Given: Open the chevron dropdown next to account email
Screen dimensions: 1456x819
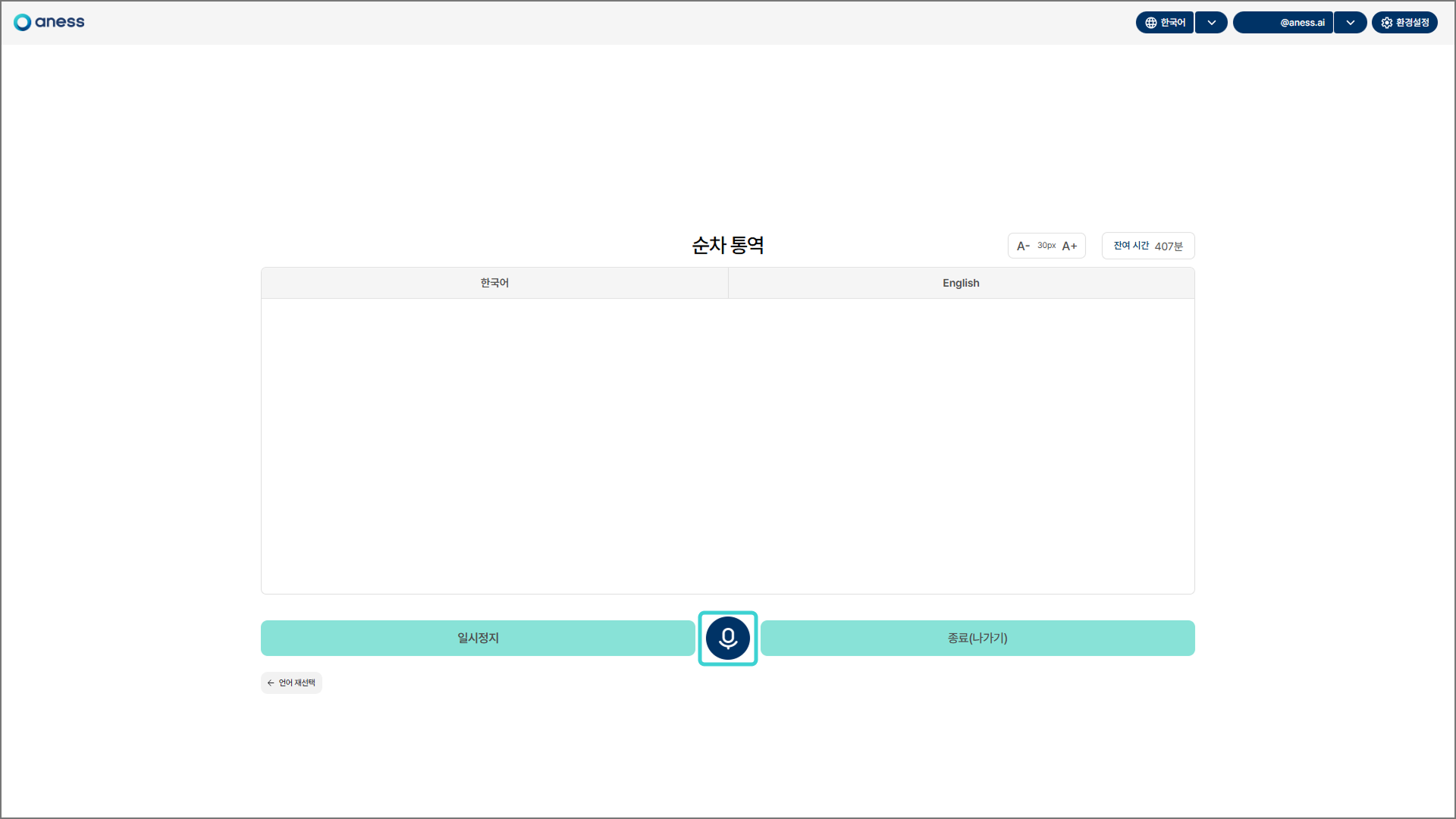Looking at the screenshot, I should click(1350, 23).
